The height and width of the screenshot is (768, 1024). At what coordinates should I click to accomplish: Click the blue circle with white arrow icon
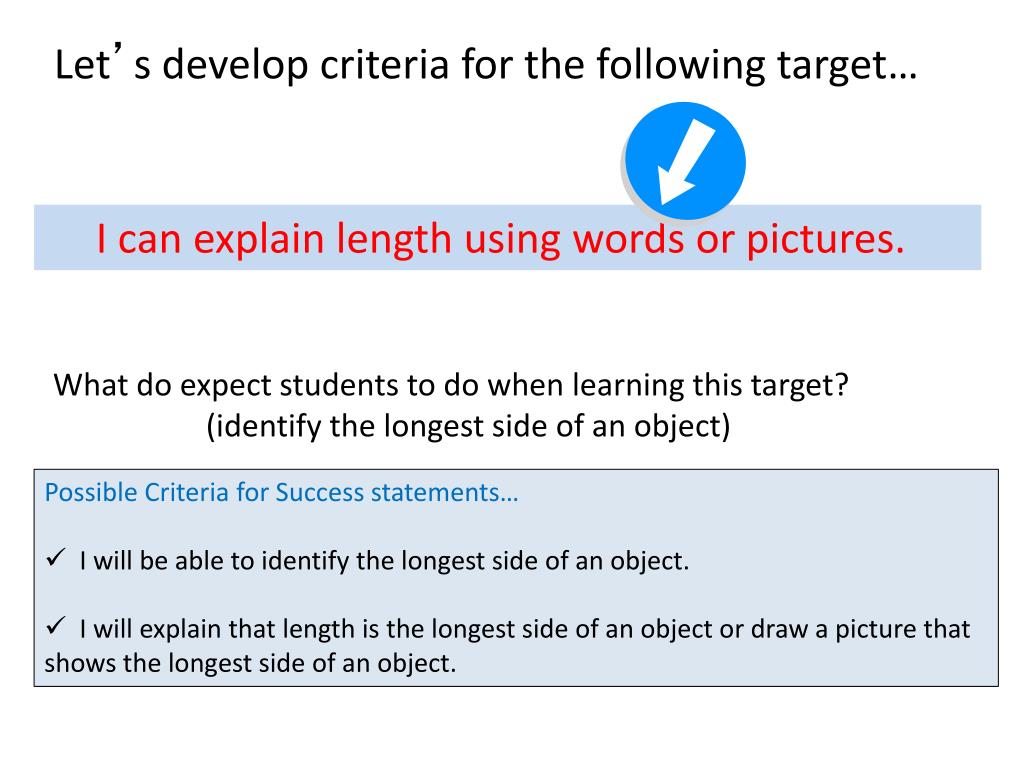tap(685, 161)
